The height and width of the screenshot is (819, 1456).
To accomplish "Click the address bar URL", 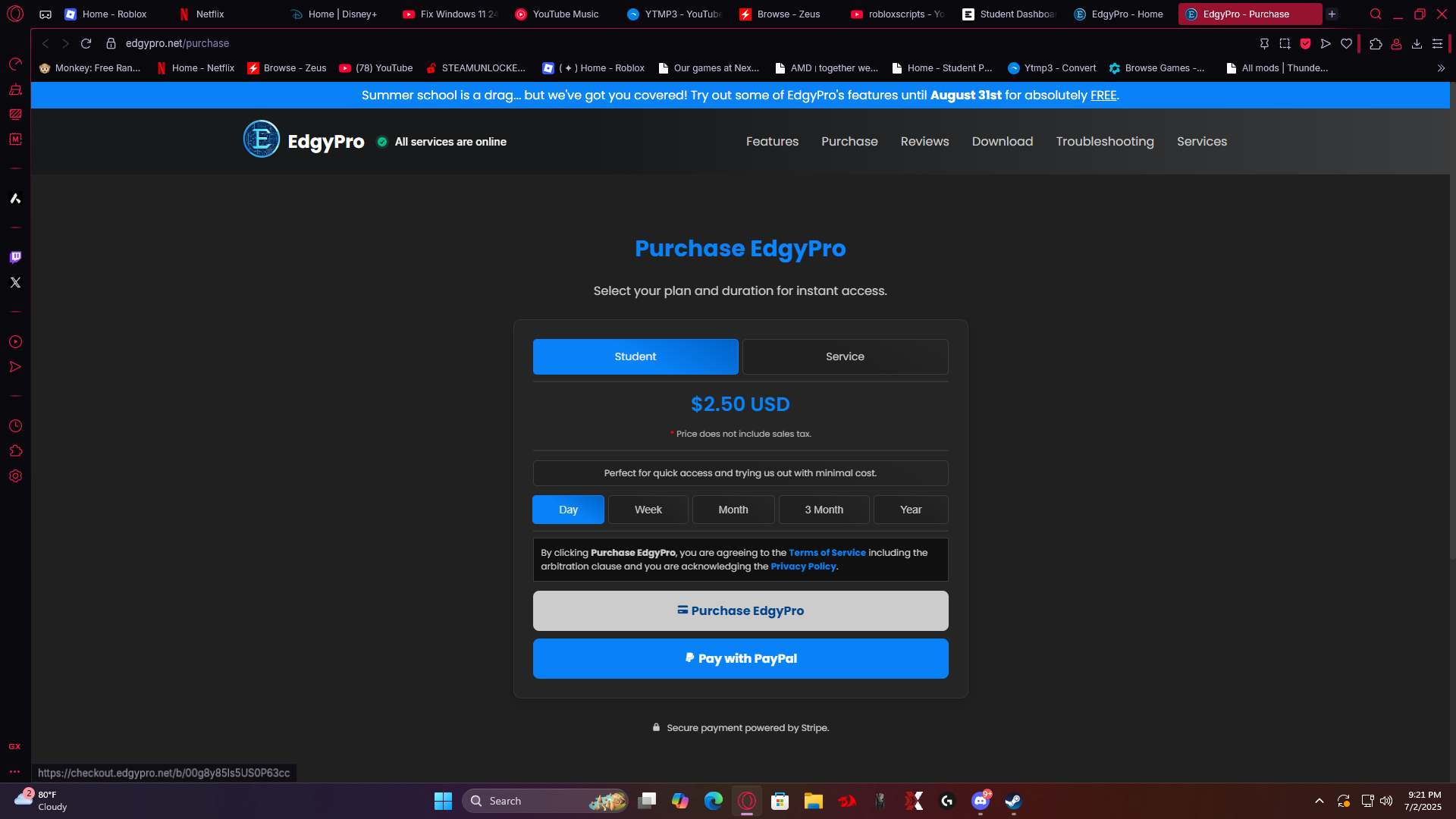I will [x=177, y=44].
